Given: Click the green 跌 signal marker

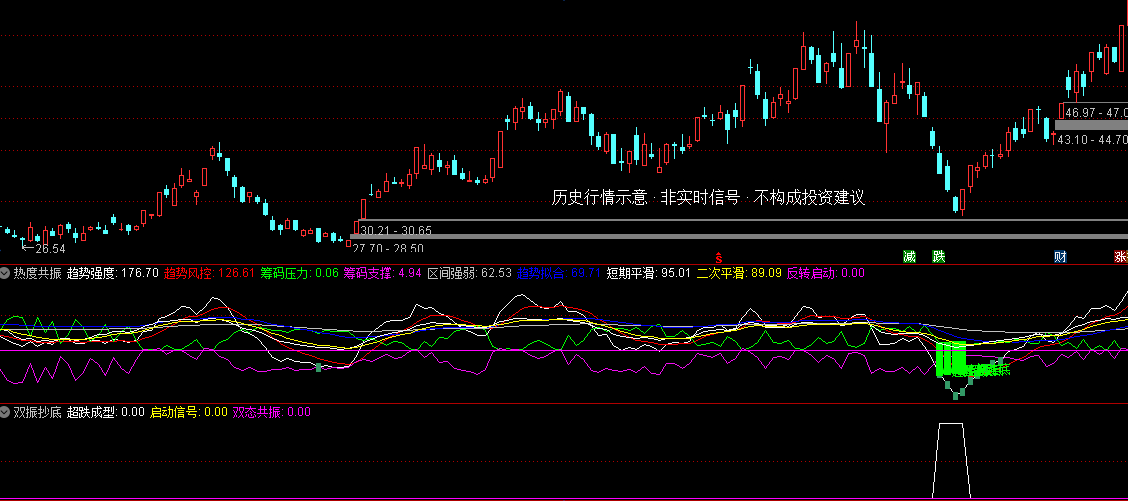Looking at the screenshot, I should point(939,256).
